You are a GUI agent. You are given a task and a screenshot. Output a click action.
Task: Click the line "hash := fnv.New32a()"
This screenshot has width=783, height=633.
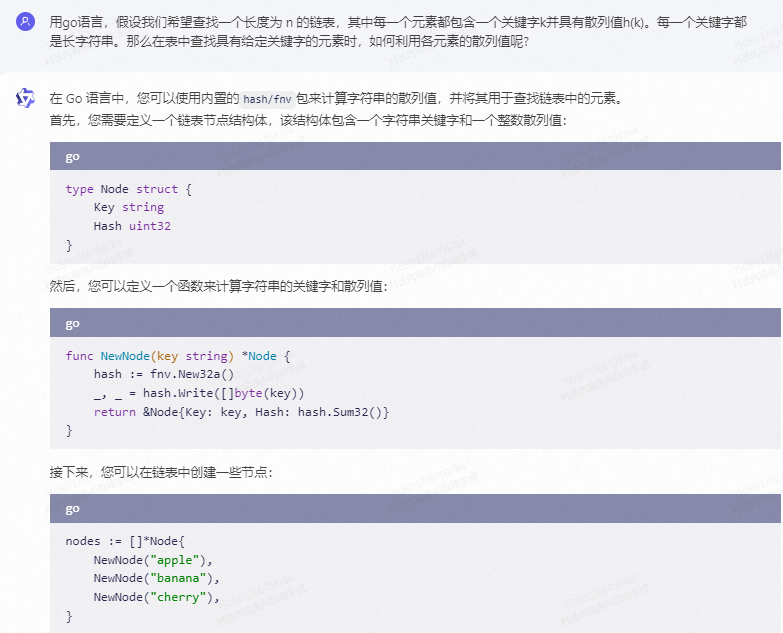tap(164, 374)
